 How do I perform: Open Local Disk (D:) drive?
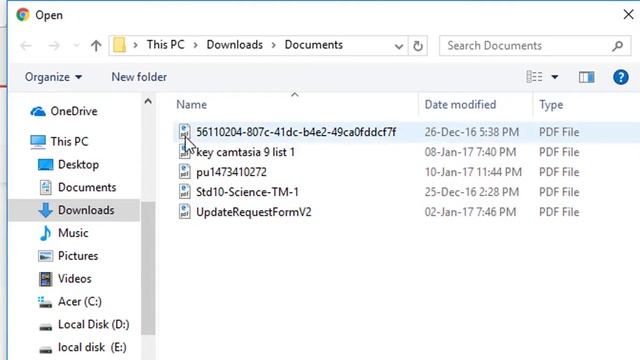93,324
